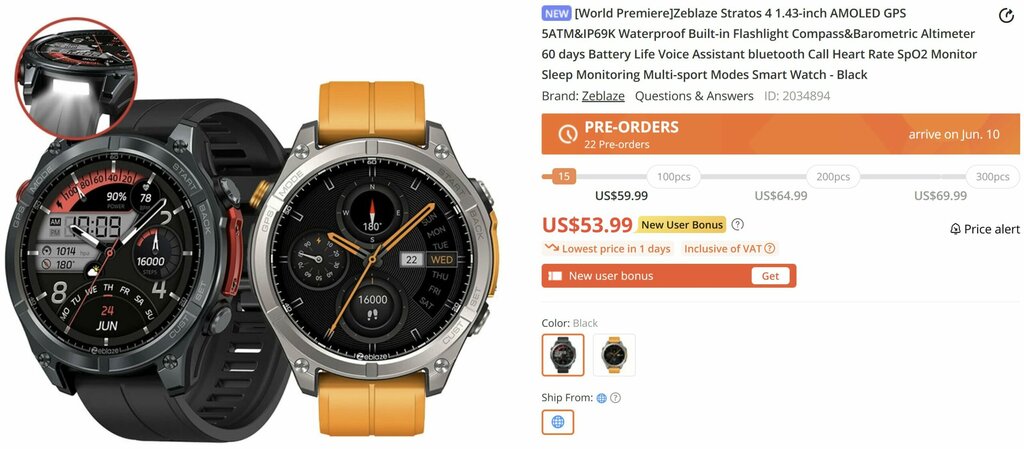Click the question mark beside Ship From

pyautogui.click(x=615, y=397)
